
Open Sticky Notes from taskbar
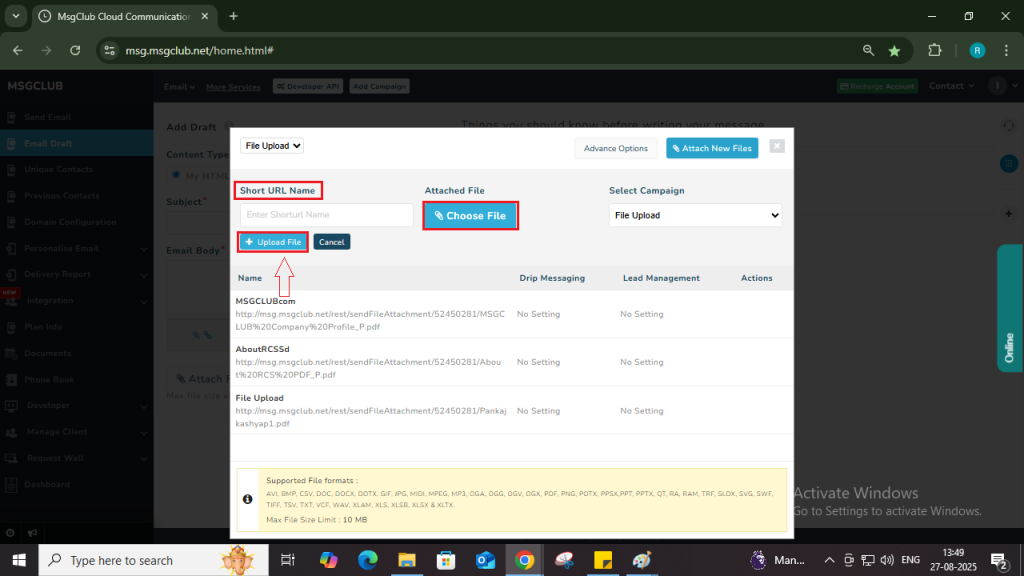[603, 560]
